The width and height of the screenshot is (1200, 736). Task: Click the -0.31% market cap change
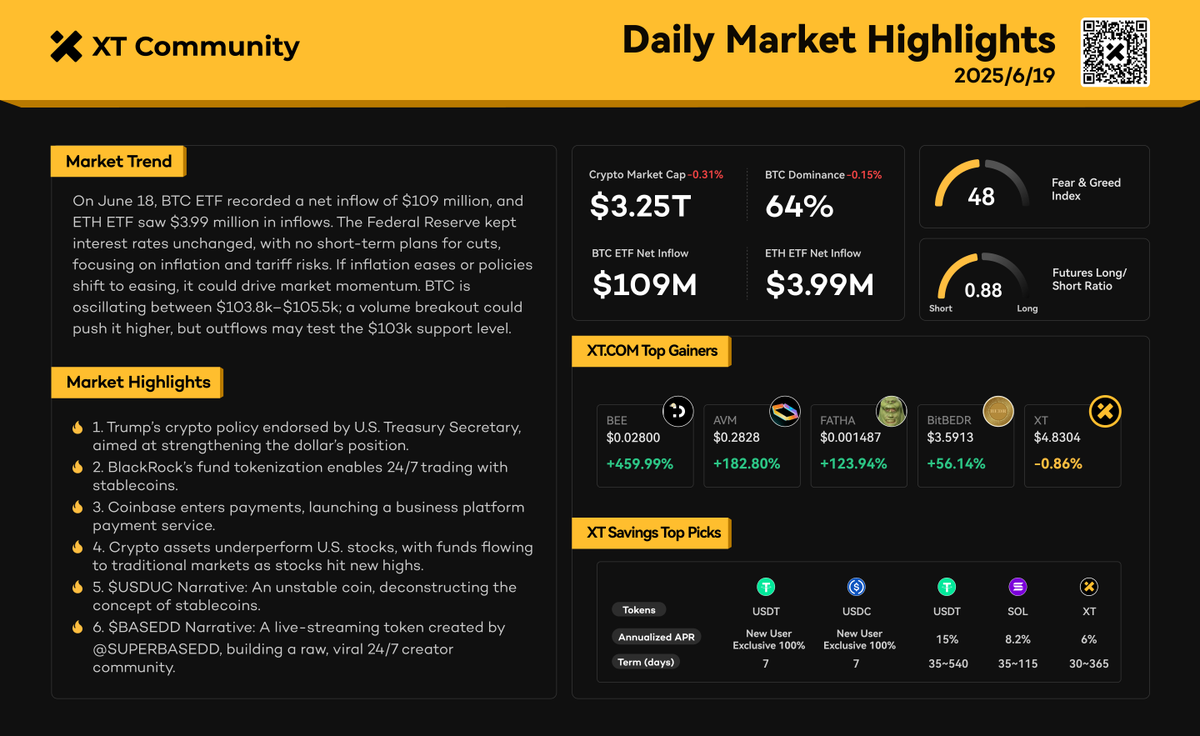(x=704, y=175)
